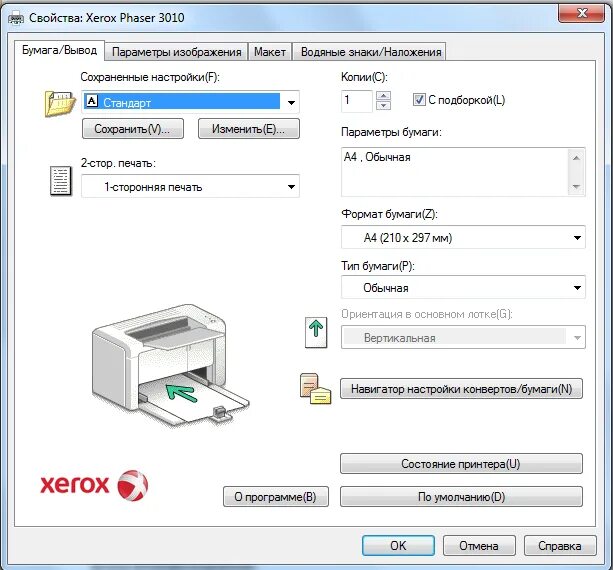Click the saved settings folder icon
This screenshot has width=613, height=570.
coord(60,103)
